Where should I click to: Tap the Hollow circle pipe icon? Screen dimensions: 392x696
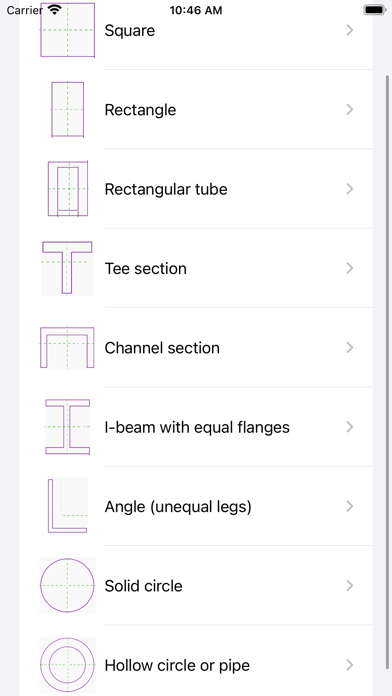pos(67,665)
